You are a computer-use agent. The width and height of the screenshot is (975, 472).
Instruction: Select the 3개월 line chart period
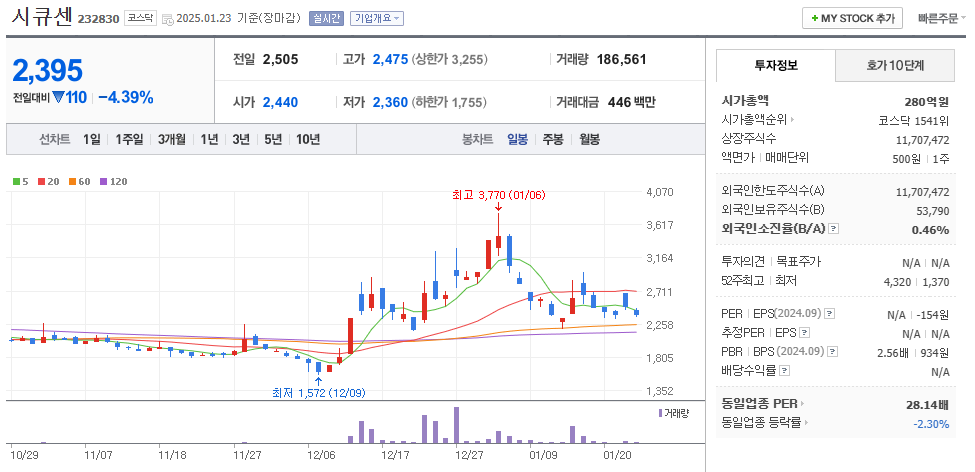[x=172, y=139]
